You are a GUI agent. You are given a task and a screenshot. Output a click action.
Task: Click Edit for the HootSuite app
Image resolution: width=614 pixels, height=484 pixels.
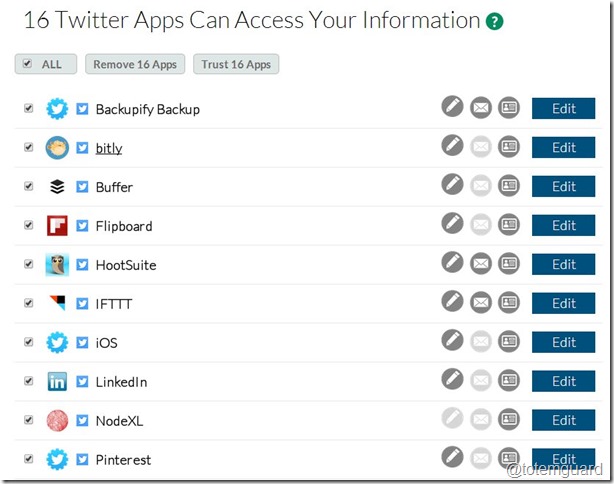tap(563, 264)
